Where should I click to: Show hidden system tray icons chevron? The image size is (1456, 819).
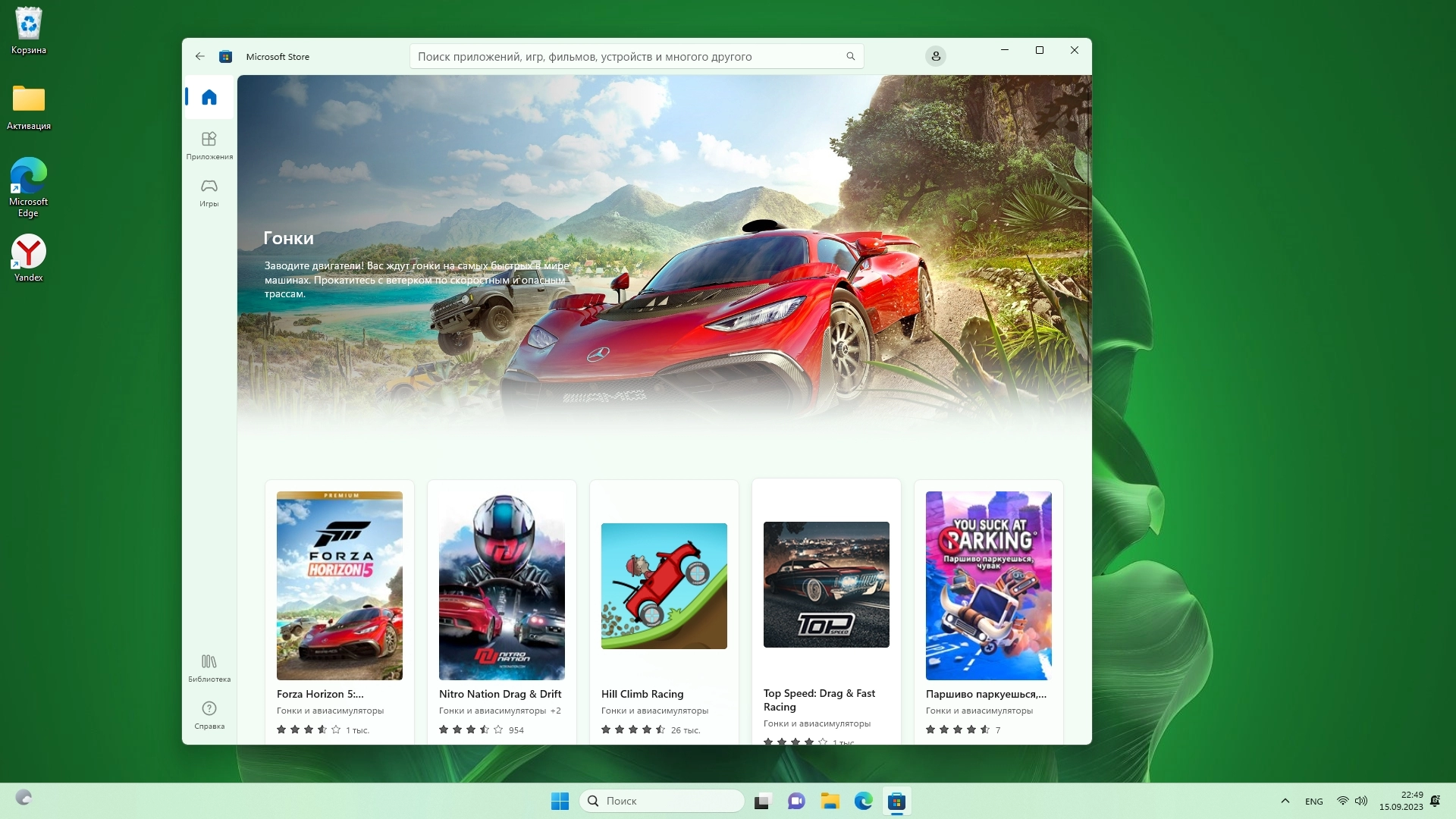1285,801
